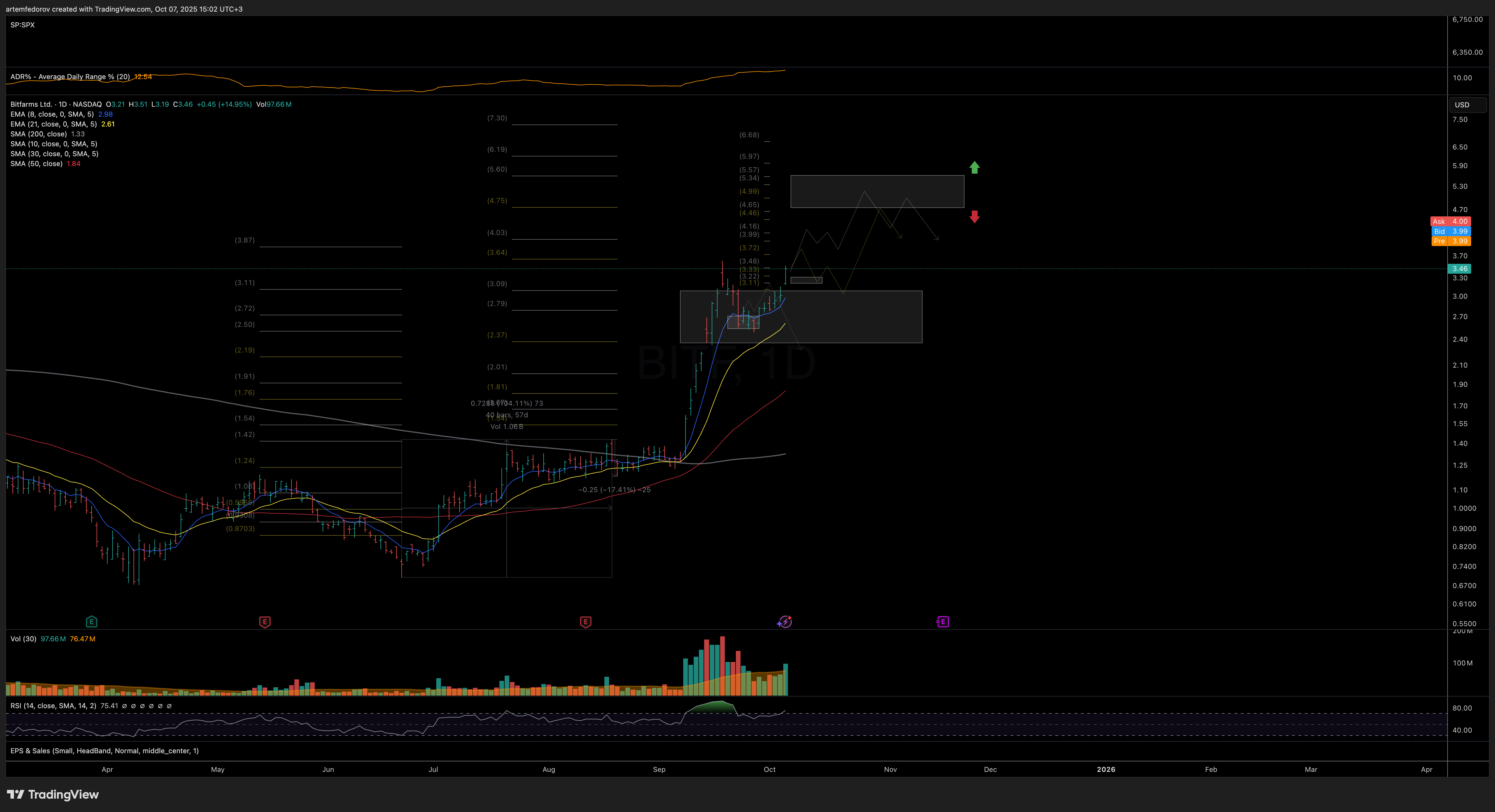Click the volume average 76.47 M value

(x=82, y=638)
